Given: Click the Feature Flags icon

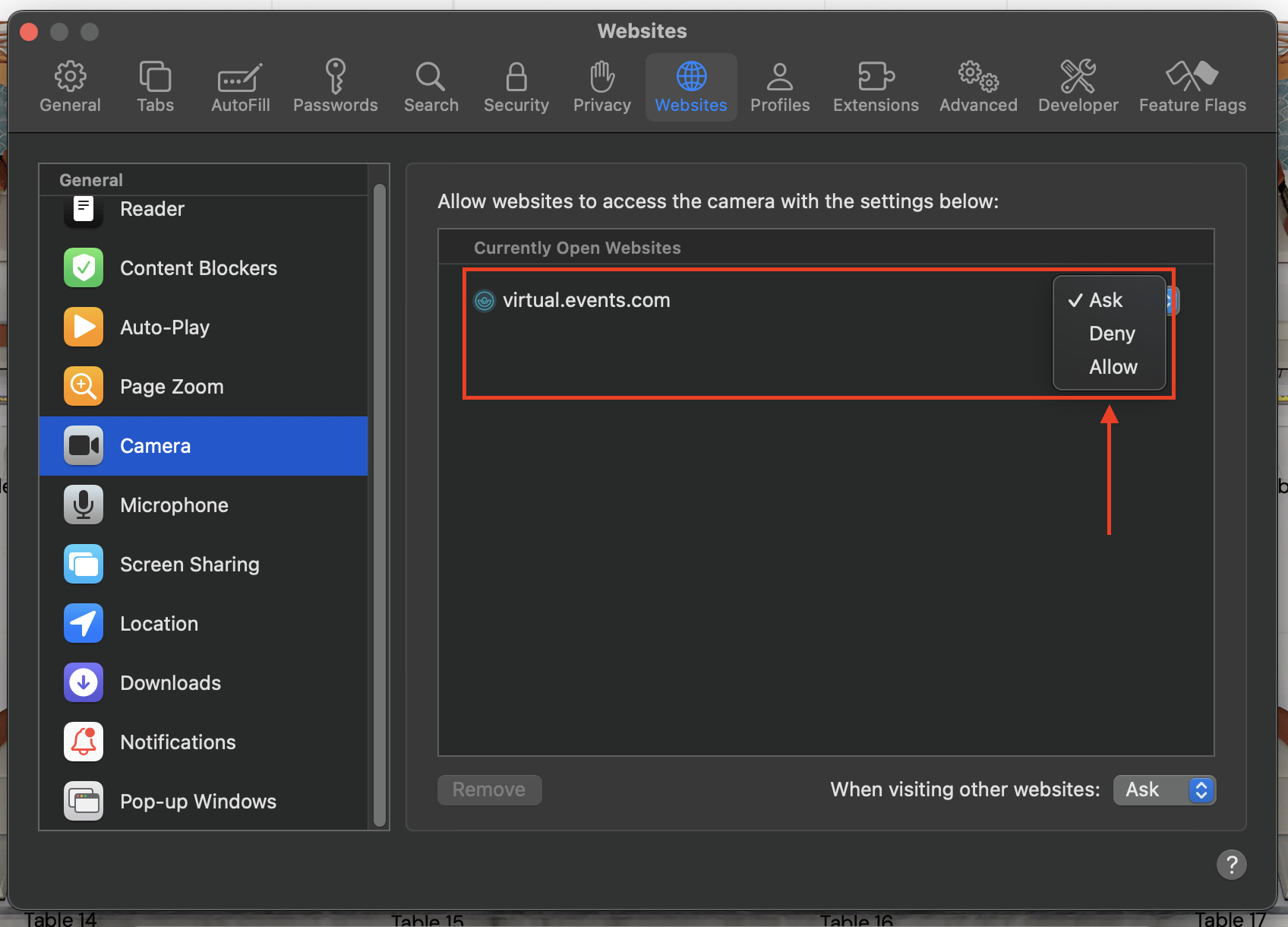Looking at the screenshot, I should pos(1192,77).
